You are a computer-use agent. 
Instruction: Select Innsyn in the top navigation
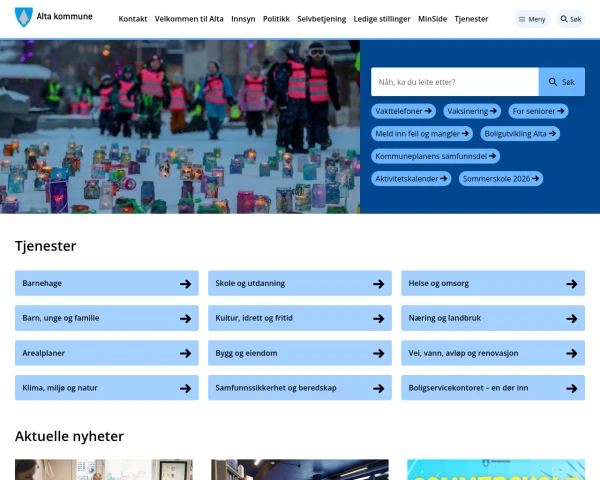coord(243,19)
